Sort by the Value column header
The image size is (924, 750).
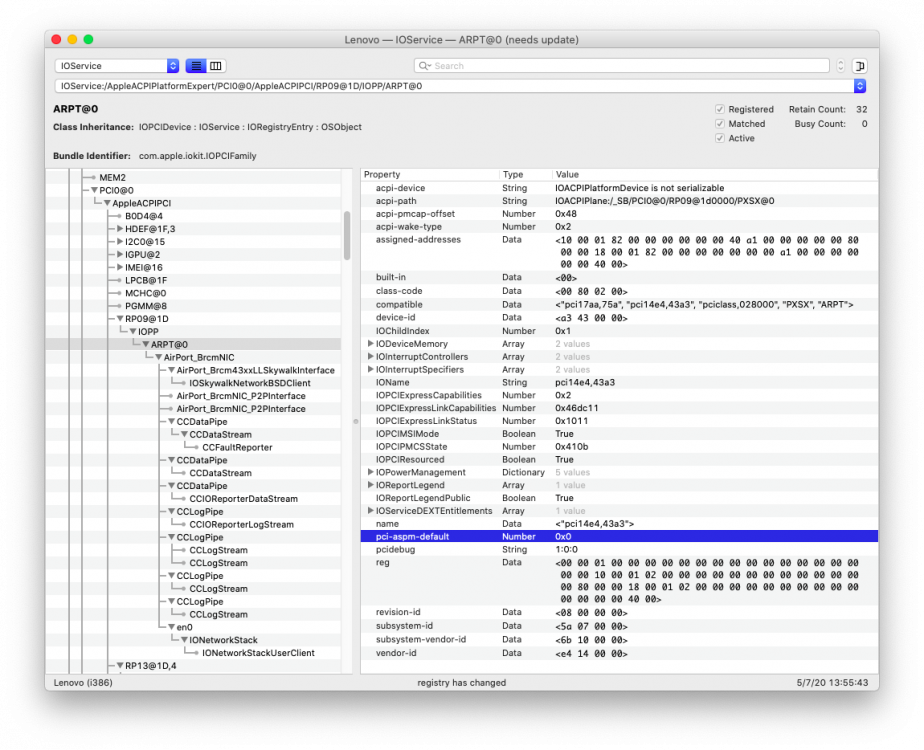click(715, 174)
